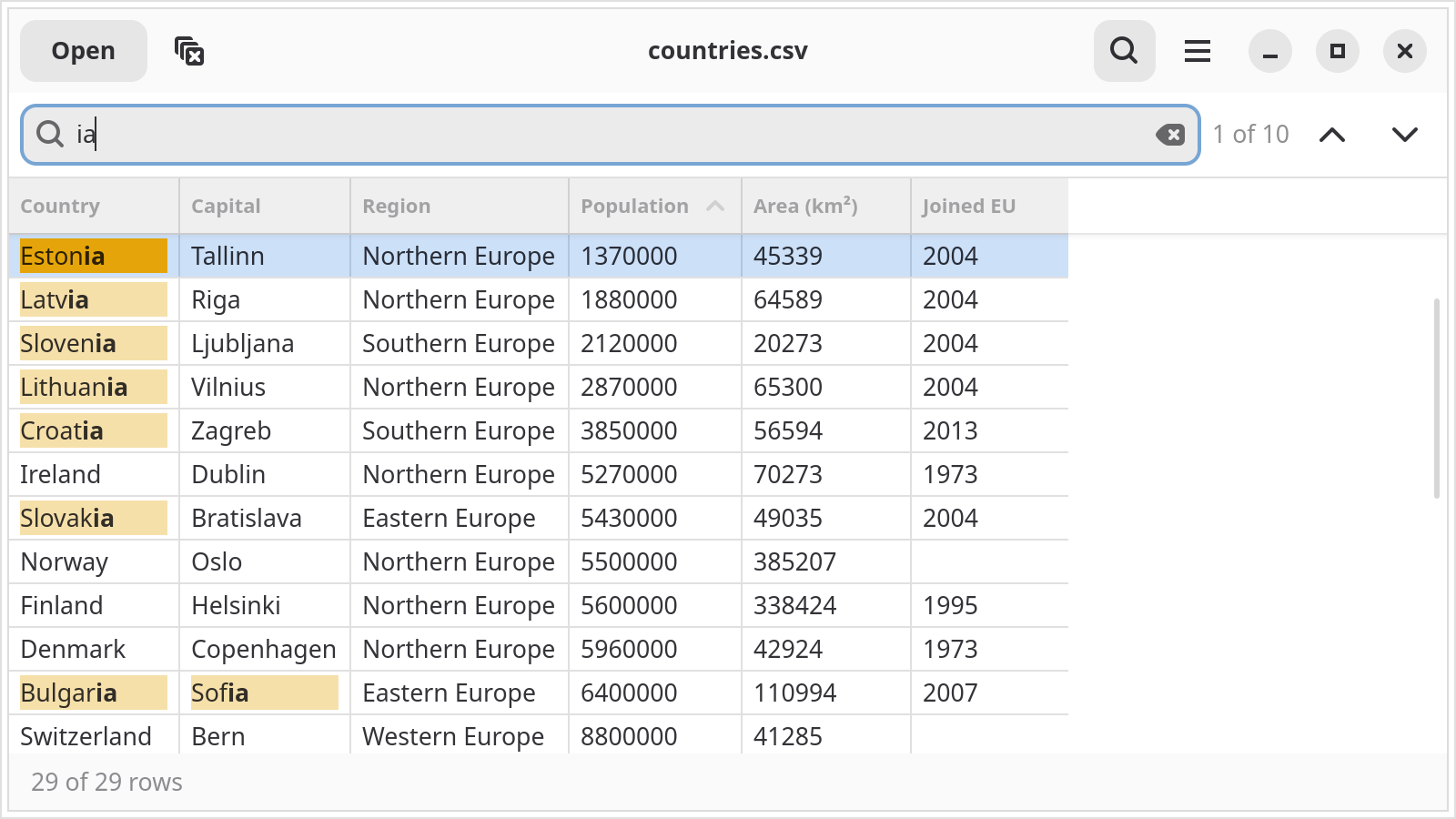Click the Sofia capital cell
The width and height of the screenshot is (1456, 819).
(265, 693)
